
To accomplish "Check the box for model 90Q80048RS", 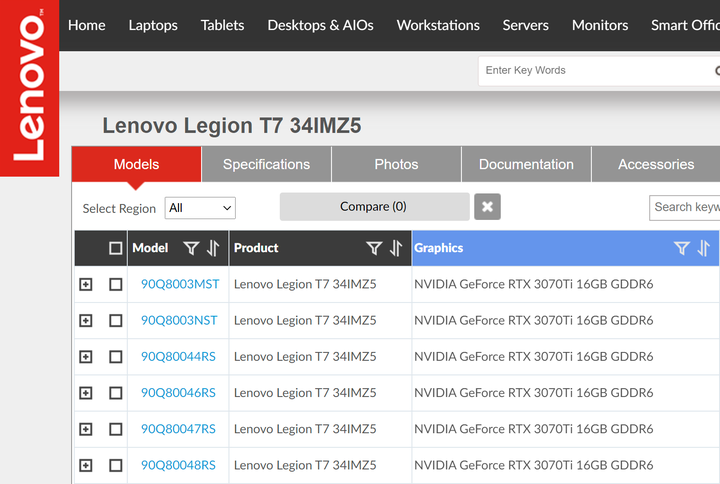I will [x=116, y=466].
